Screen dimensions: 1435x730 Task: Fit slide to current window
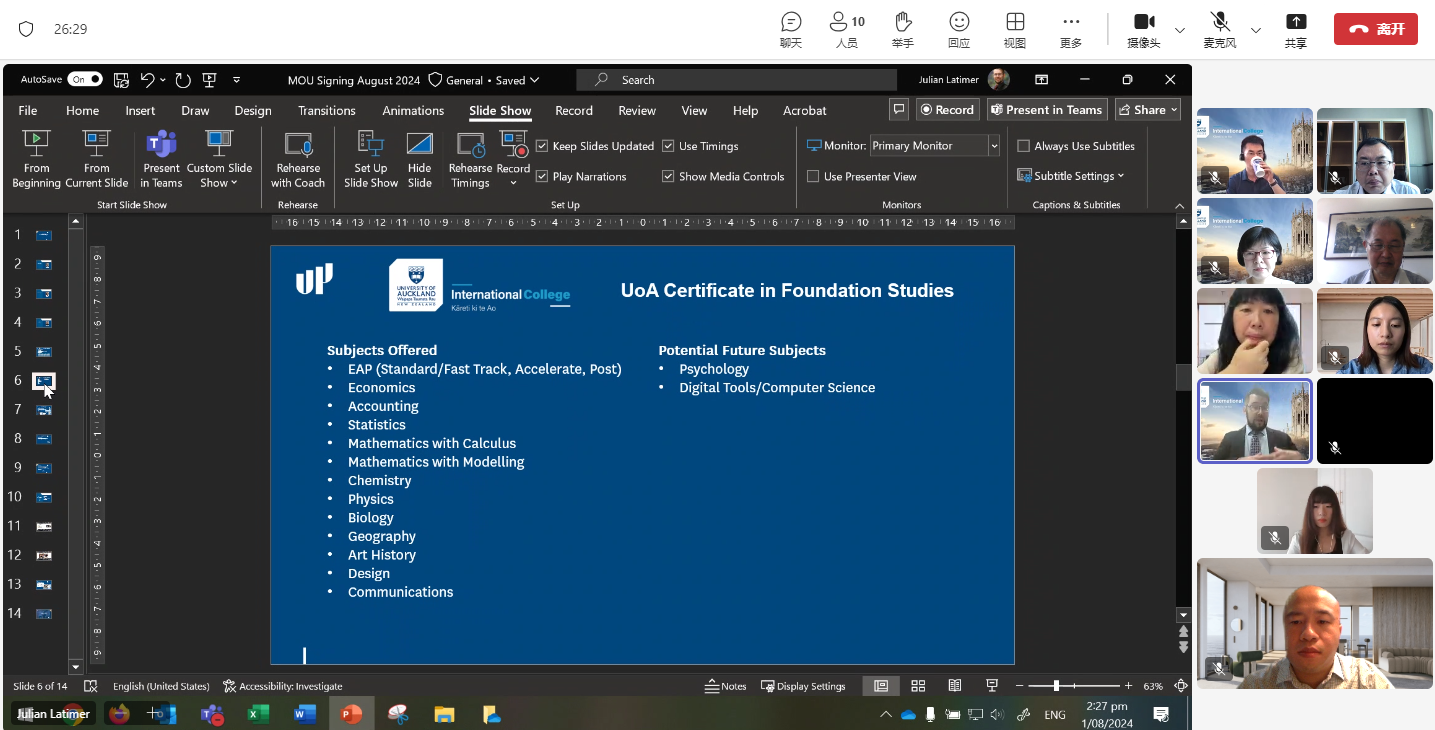1180,686
